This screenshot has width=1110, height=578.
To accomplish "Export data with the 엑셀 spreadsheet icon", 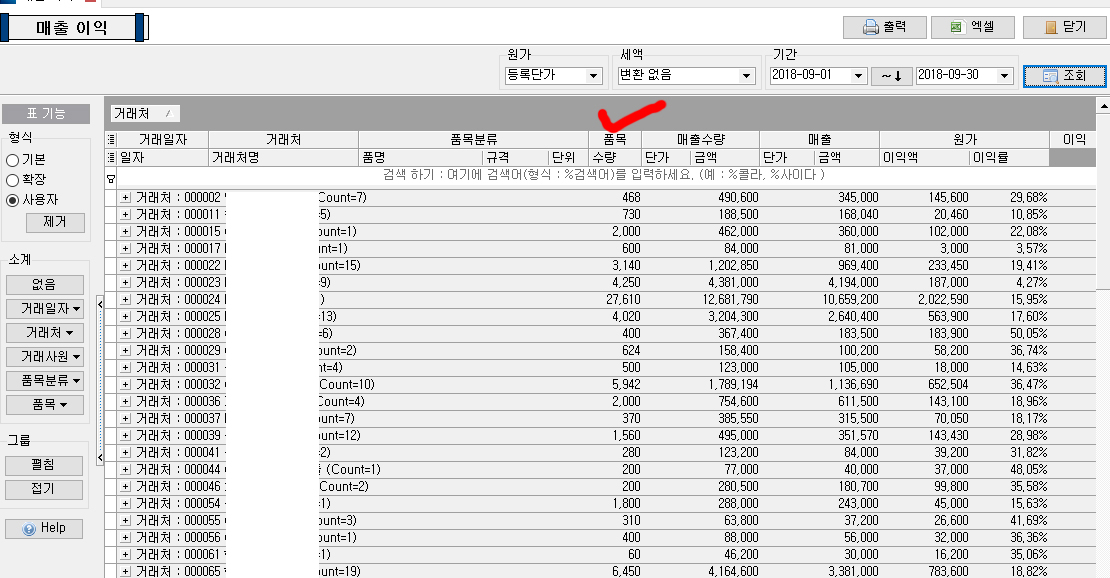I will coord(956,28).
